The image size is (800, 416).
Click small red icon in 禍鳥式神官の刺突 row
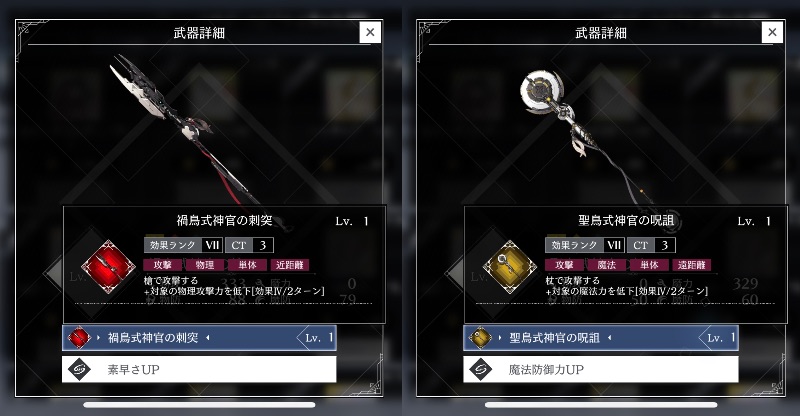tap(79, 337)
